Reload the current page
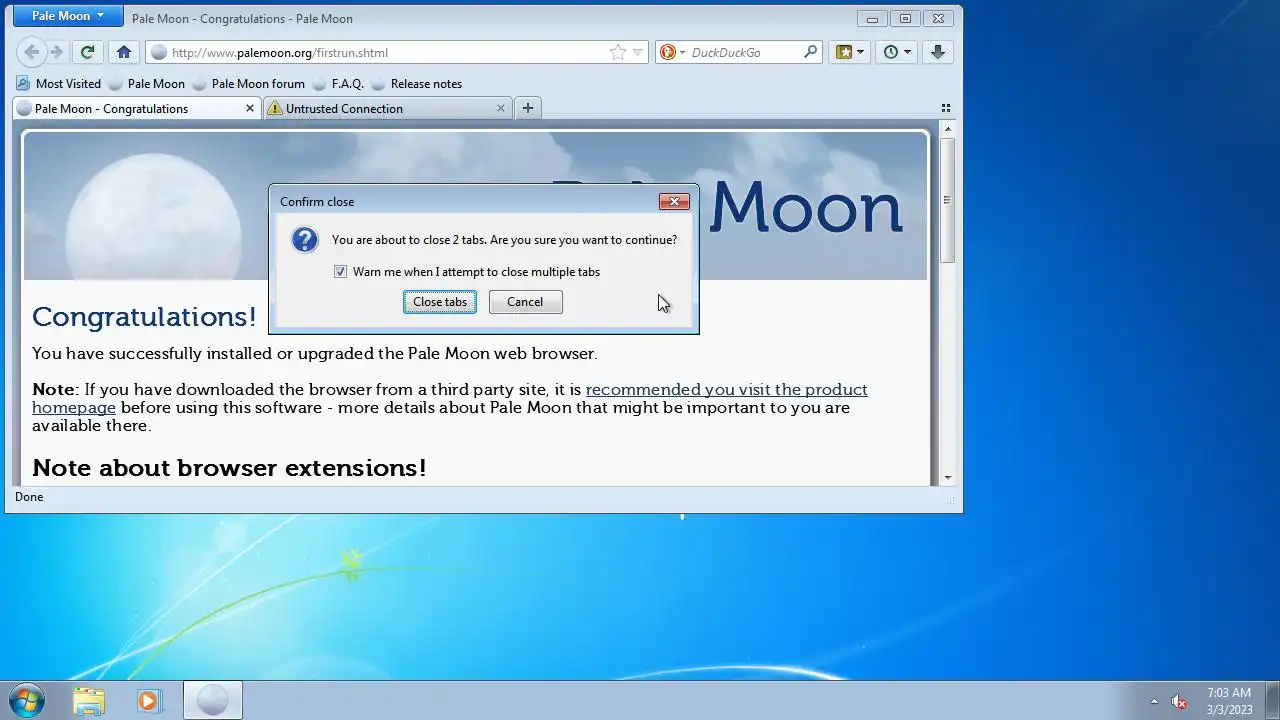This screenshot has height=720, width=1280. tap(87, 52)
